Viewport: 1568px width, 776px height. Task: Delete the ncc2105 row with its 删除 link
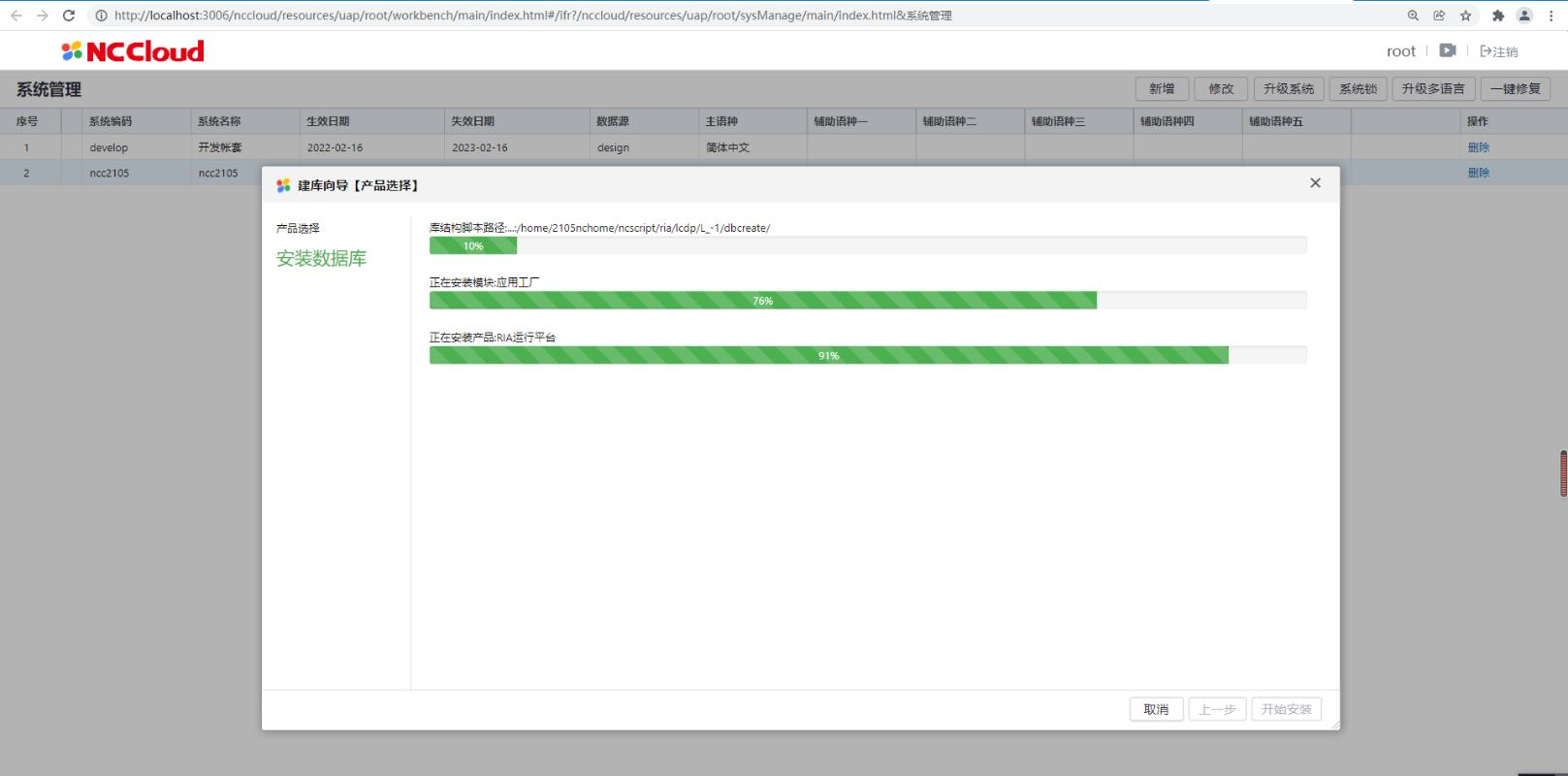click(1478, 173)
